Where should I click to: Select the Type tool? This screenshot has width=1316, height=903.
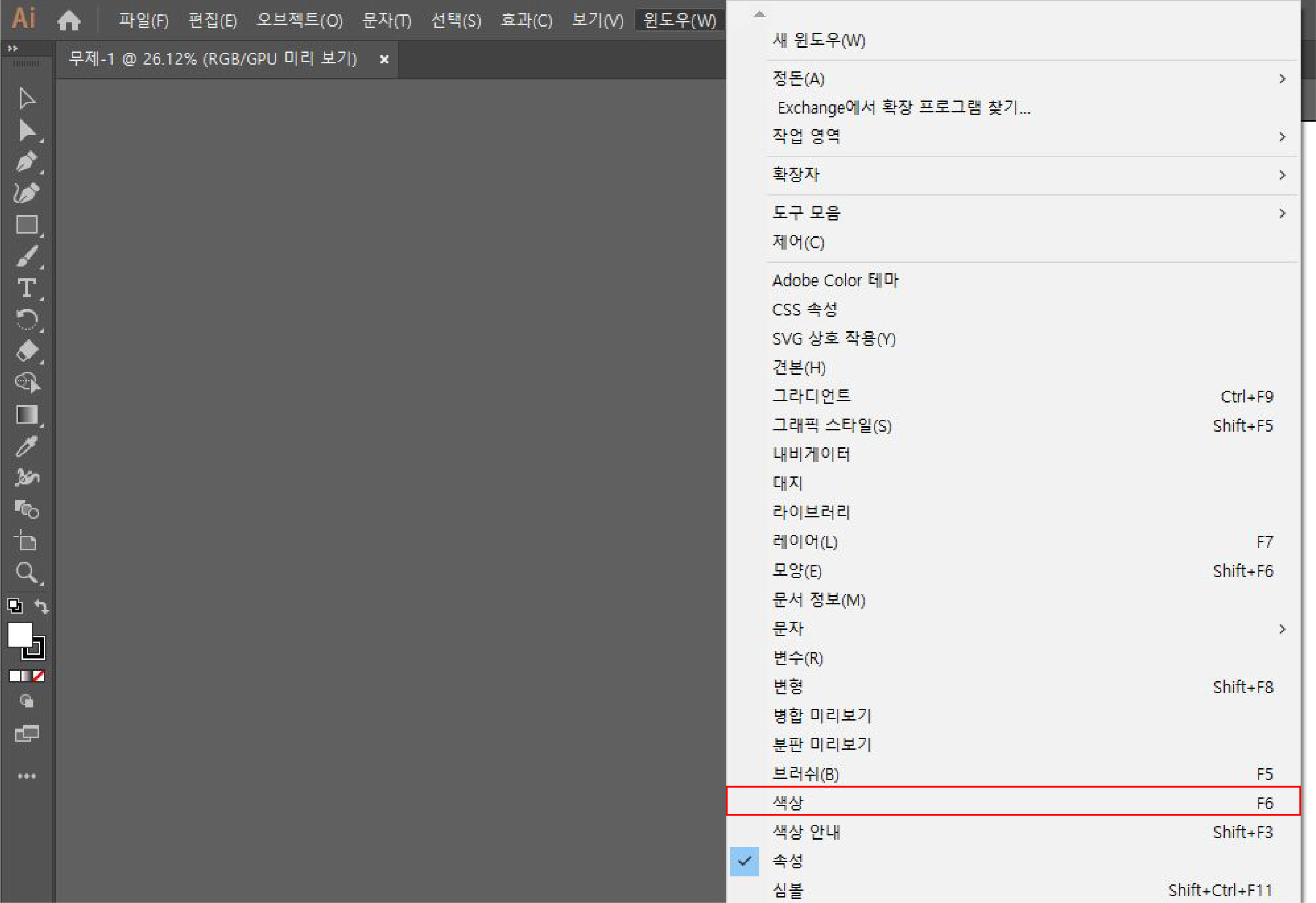pos(27,288)
